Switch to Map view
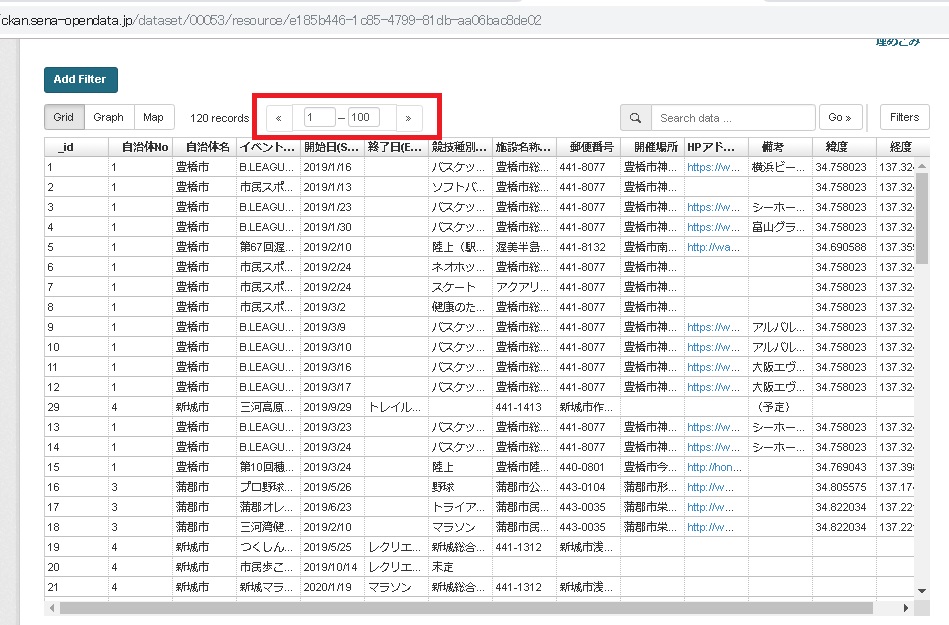The image size is (949, 625). tap(153, 117)
